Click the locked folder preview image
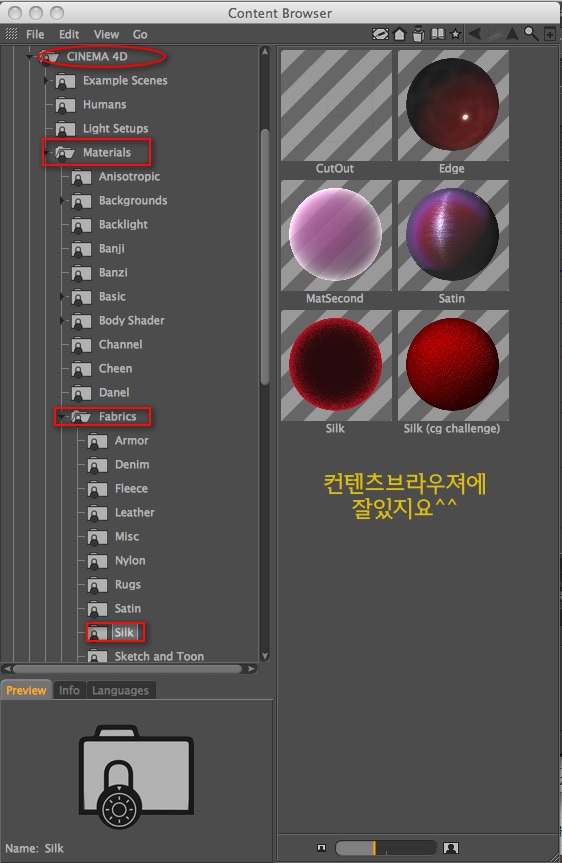The width and height of the screenshot is (562, 863). (136, 777)
